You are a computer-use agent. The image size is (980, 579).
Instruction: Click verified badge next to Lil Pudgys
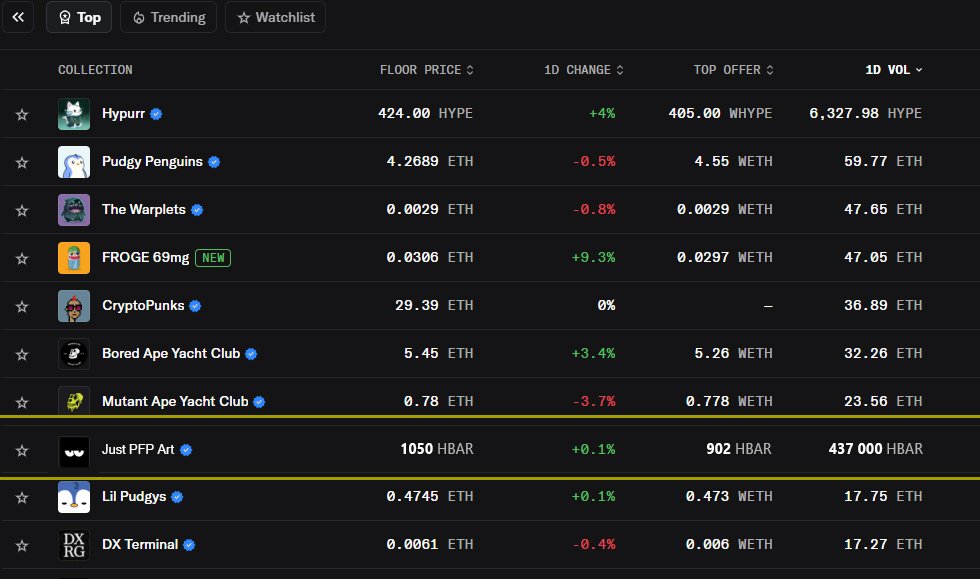coord(177,497)
